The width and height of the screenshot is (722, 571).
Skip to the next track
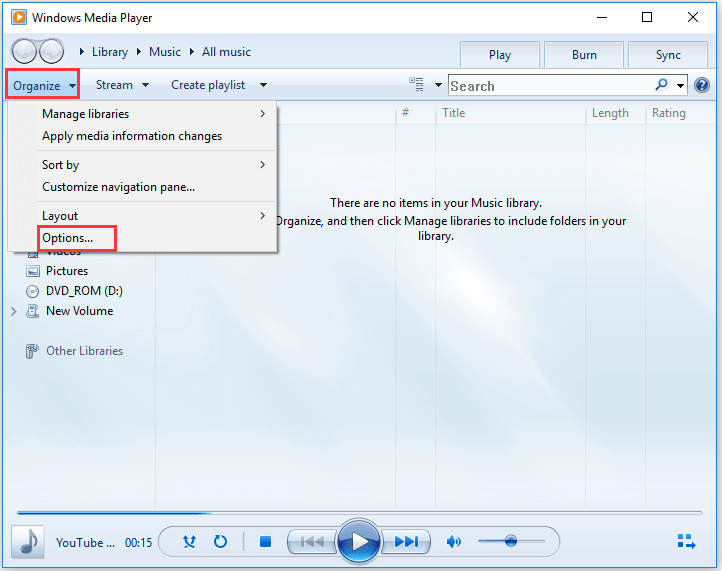point(405,542)
